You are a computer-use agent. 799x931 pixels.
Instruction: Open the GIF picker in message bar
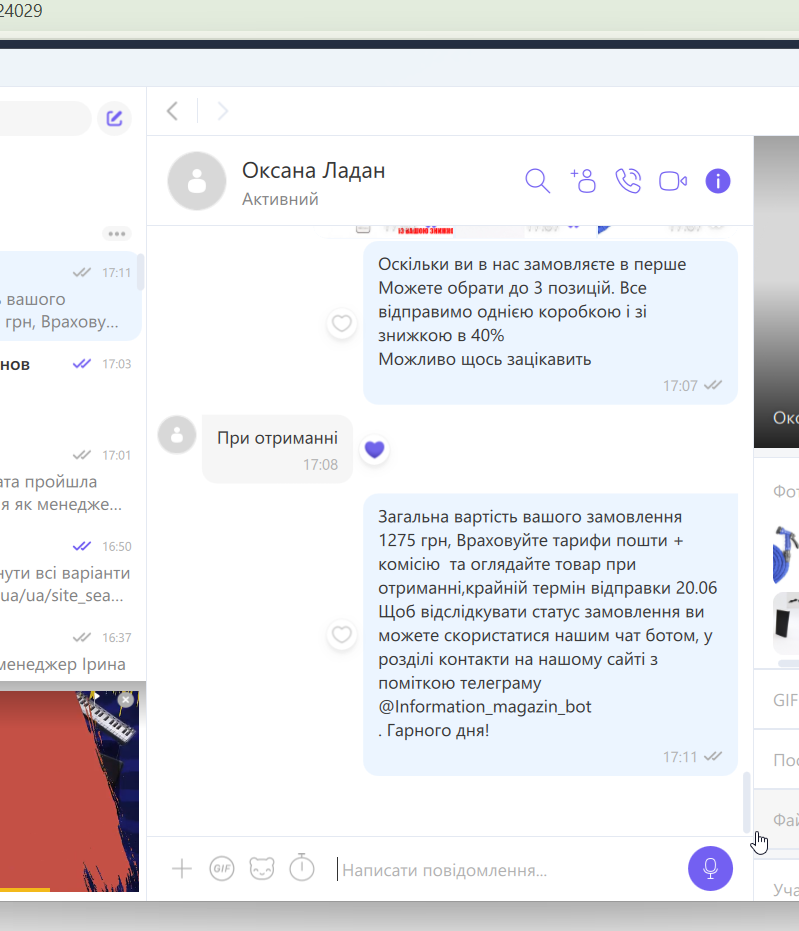[221, 869]
